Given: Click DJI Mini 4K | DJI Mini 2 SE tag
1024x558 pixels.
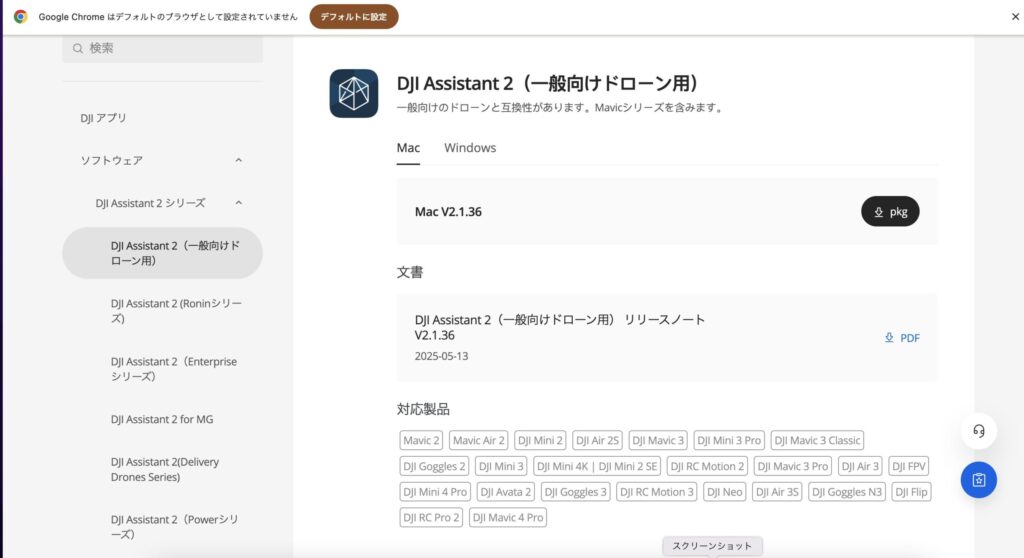Looking at the screenshot, I should 597,466.
